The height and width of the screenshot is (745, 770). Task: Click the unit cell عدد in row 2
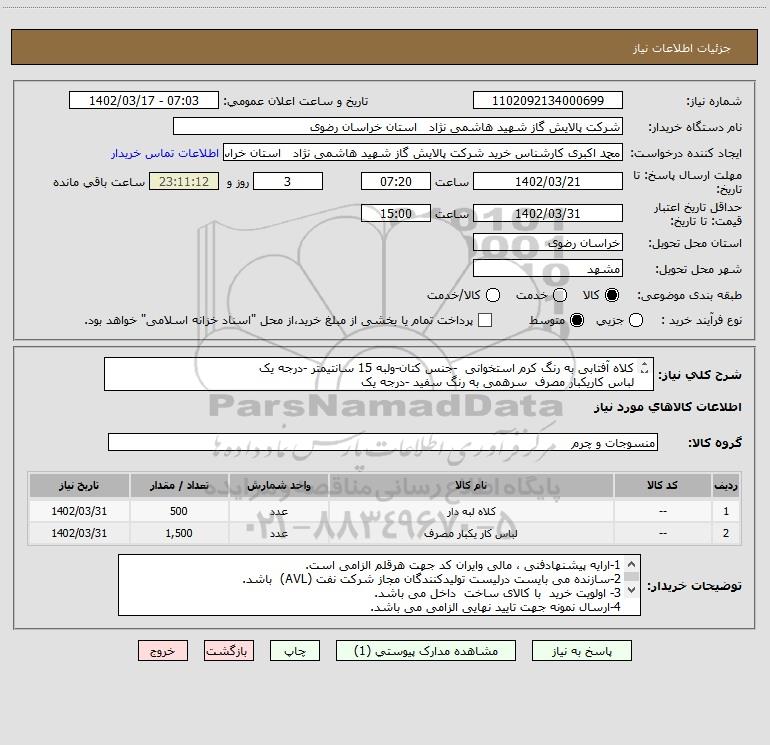click(x=278, y=533)
